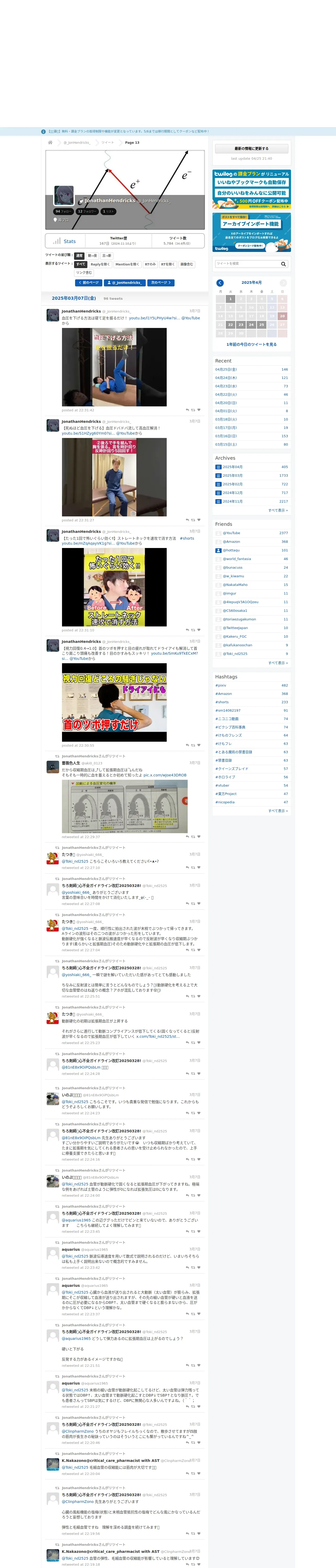This screenshot has width=336, height=1568.
Task: Open the 2025年04月 archive list icon
Action: pyautogui.click(x=218, y=467)
